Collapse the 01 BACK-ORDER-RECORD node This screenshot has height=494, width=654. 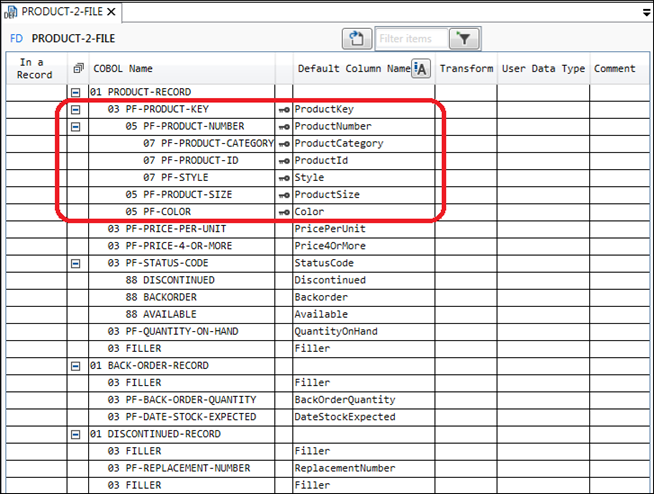77,366
